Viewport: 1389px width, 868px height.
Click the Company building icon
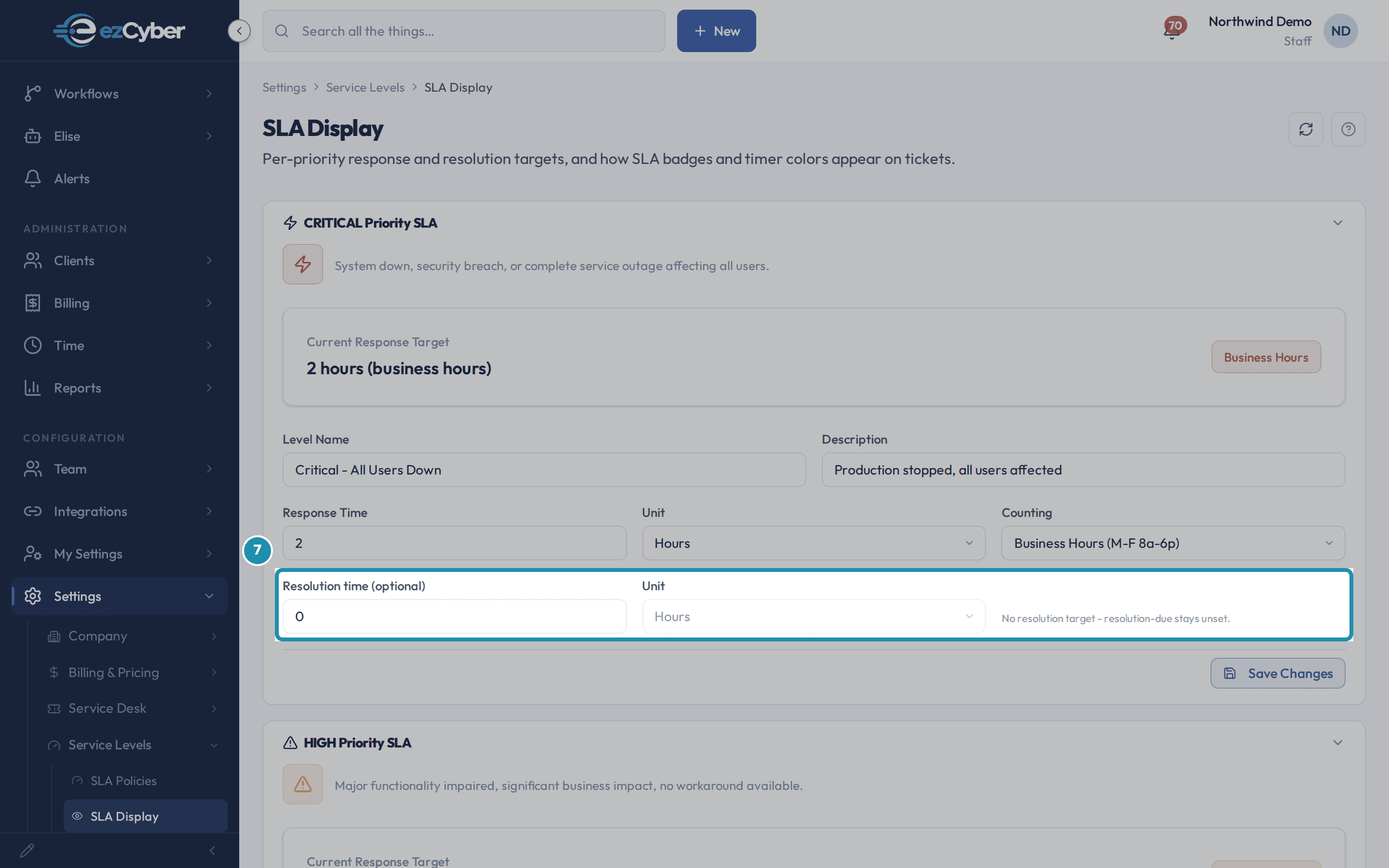click(54, 636)
